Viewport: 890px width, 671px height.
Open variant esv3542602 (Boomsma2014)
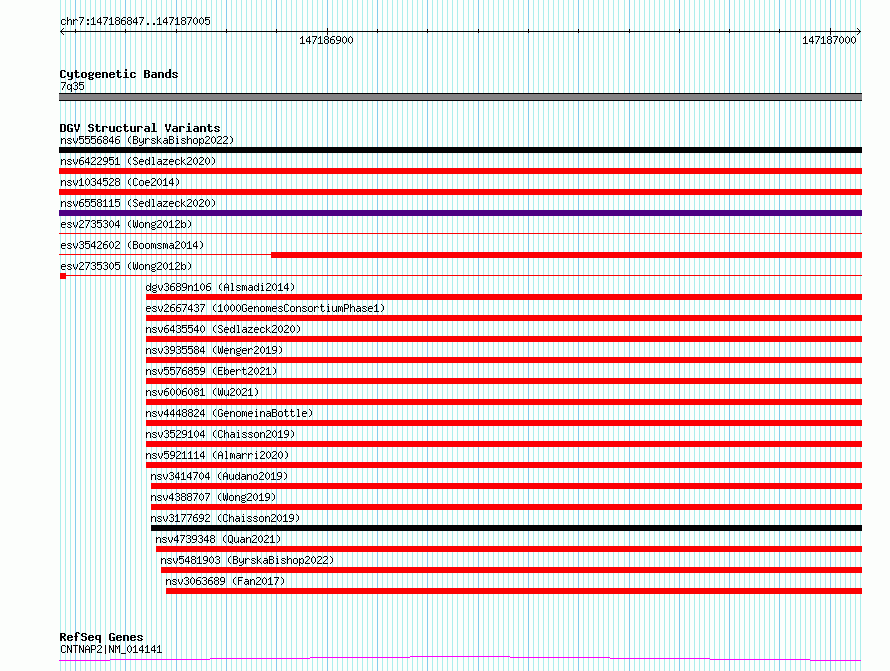coord(132,245)
